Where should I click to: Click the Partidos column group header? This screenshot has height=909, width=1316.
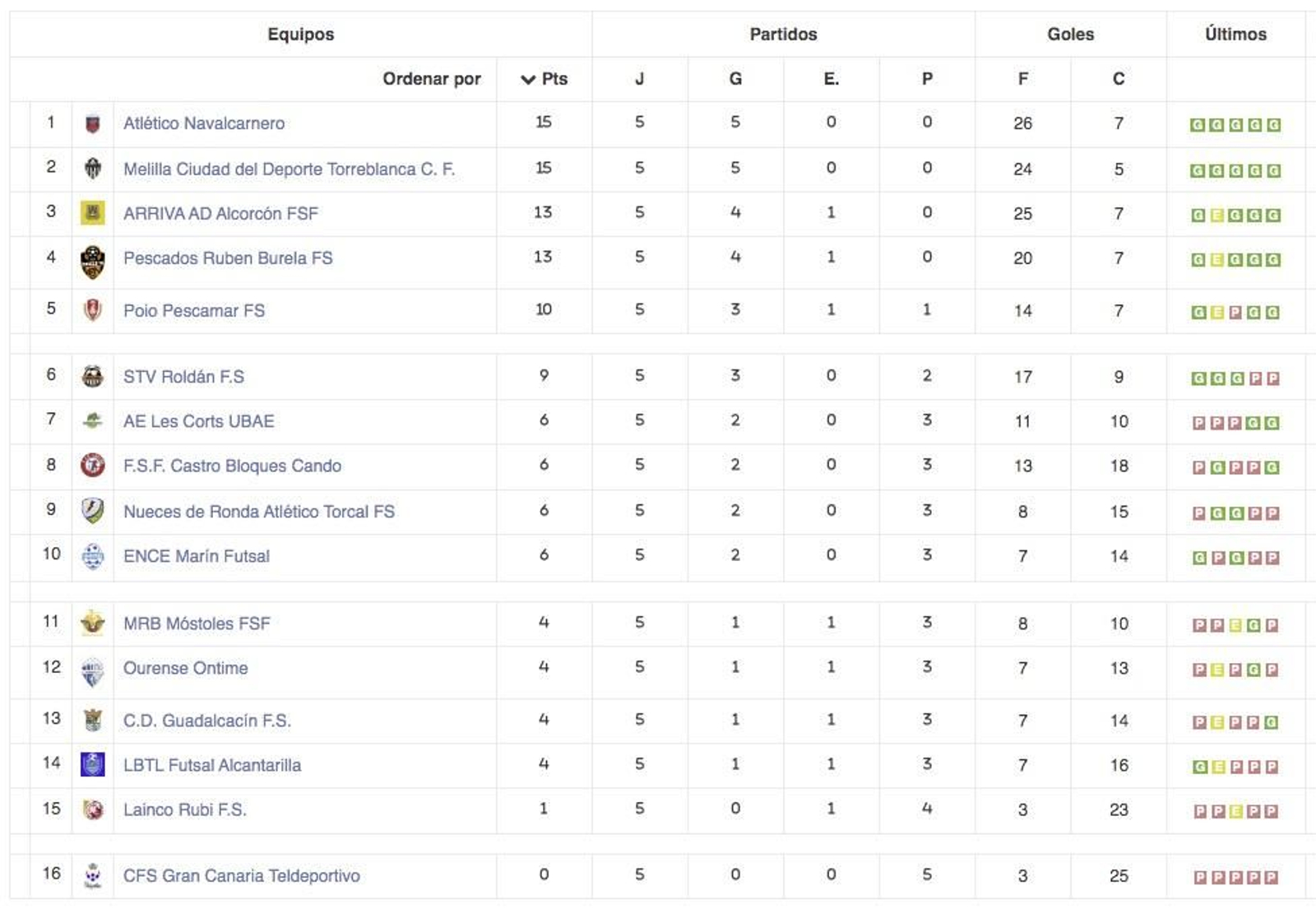point(782,35)
